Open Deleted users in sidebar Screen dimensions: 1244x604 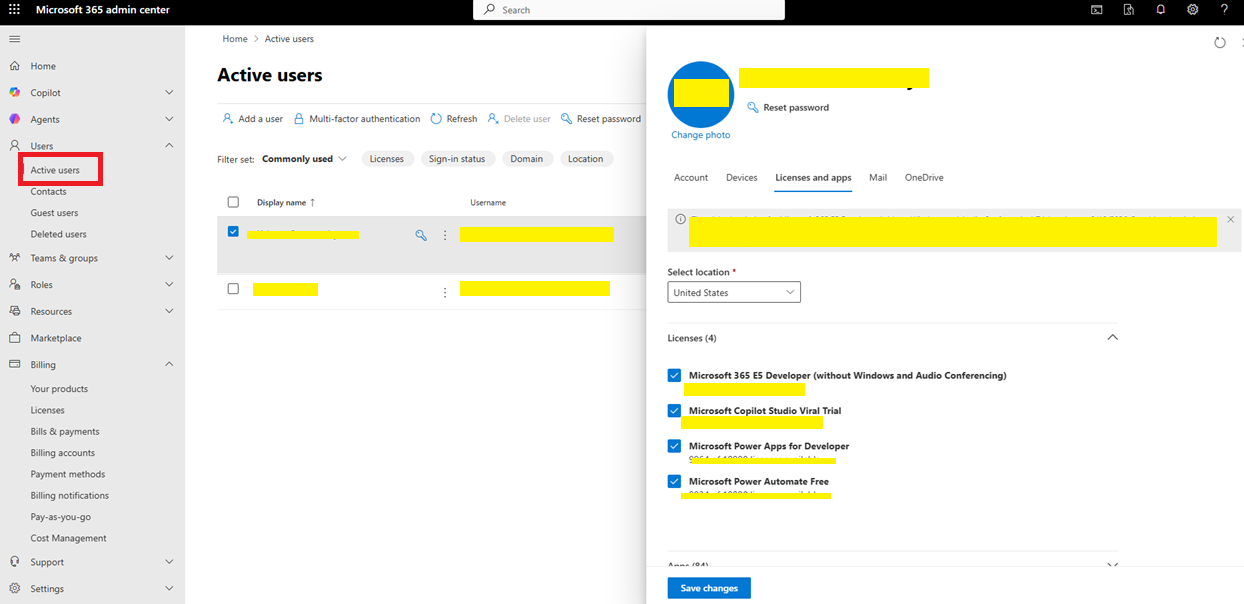(x=58, y=234)
